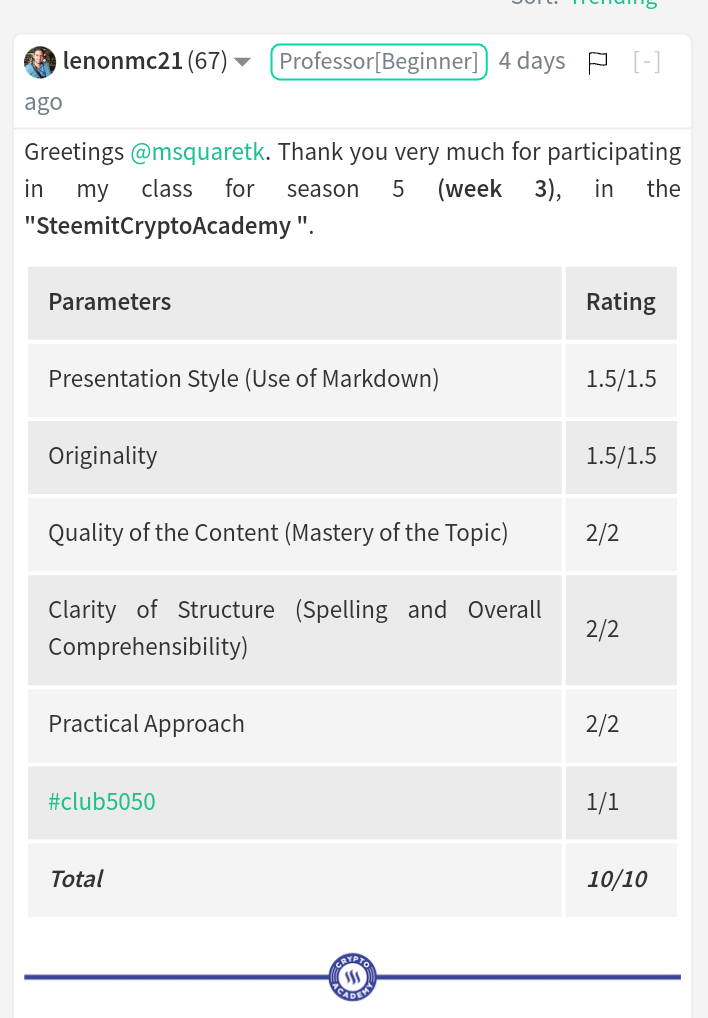
Task: Click the reputation score (67)
Action: 207,62
